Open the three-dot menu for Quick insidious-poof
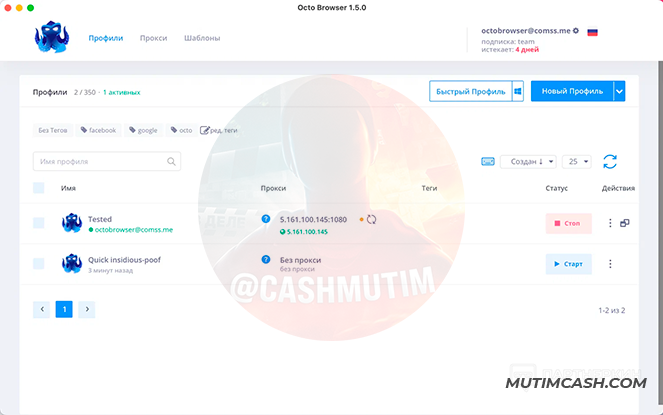 [x=610, y=264]
